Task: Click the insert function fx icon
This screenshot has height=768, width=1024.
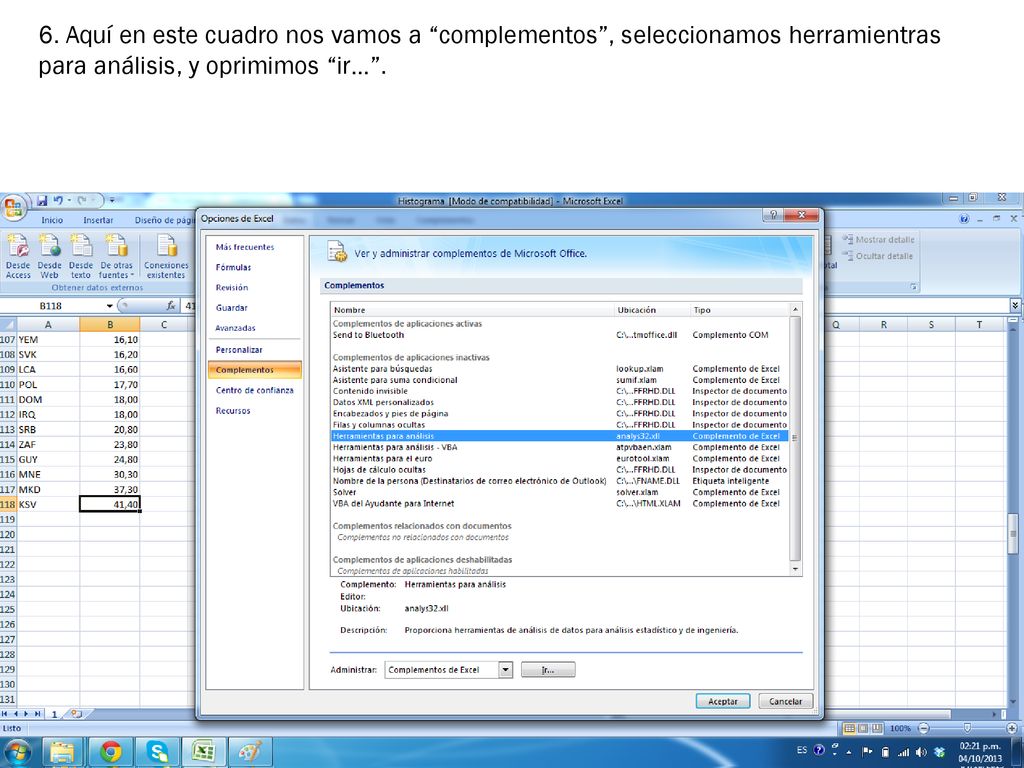Action: pyautogui.click(x=170, y=305)
